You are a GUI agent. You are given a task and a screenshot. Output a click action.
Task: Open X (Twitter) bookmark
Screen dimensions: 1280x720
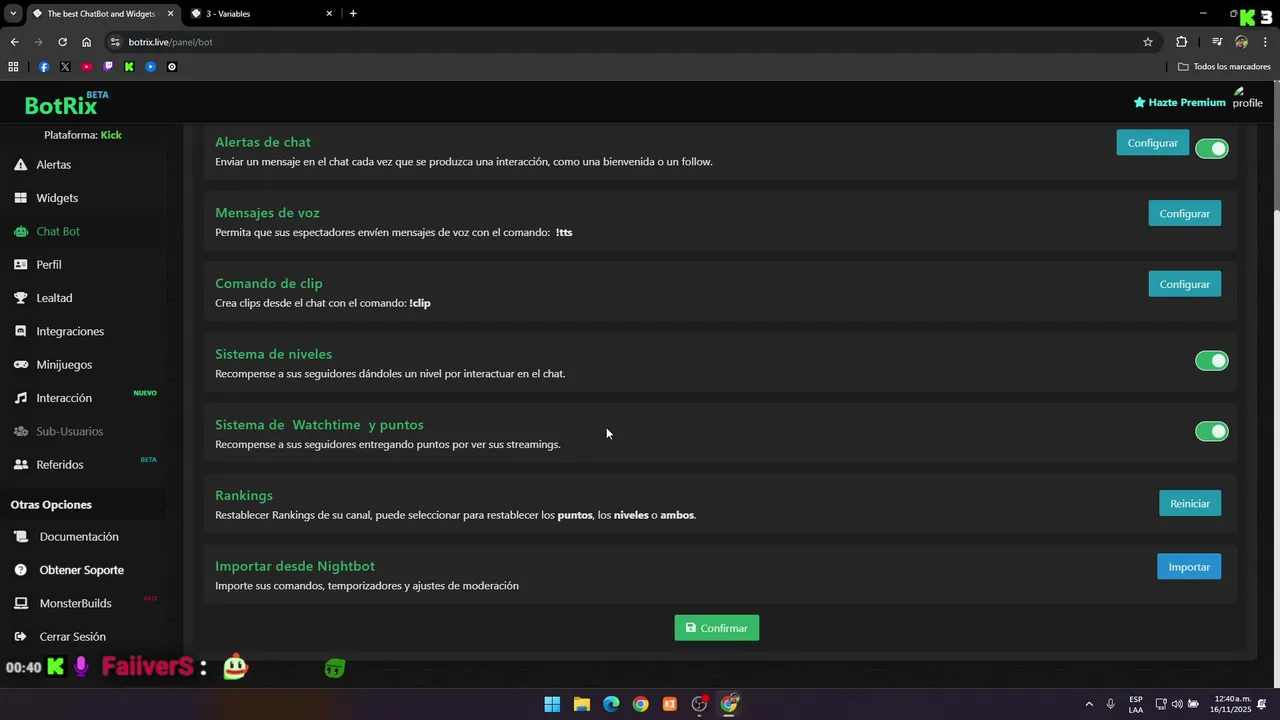pos(65,67)
